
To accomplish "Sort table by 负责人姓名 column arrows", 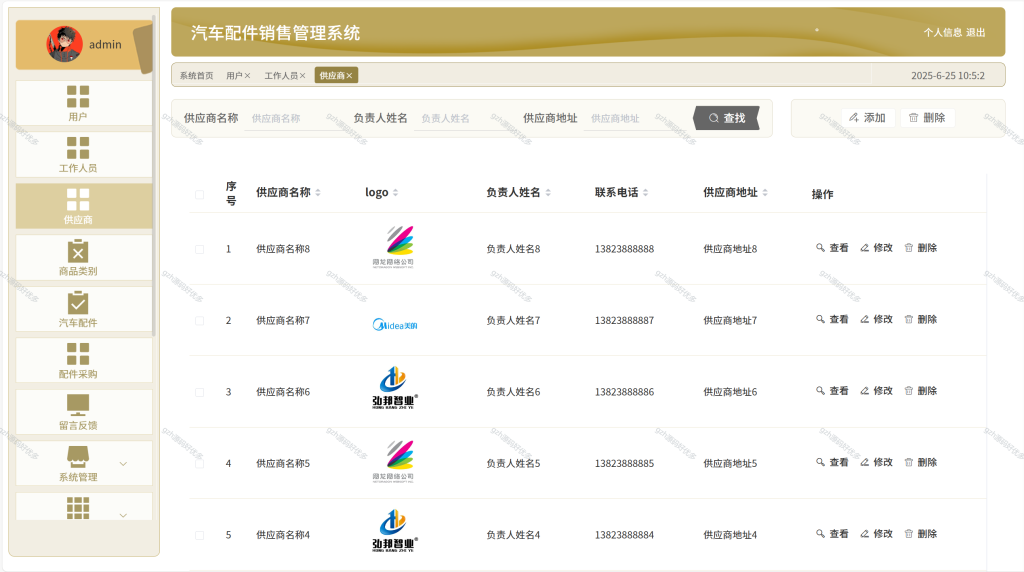I will click(548, 193).
